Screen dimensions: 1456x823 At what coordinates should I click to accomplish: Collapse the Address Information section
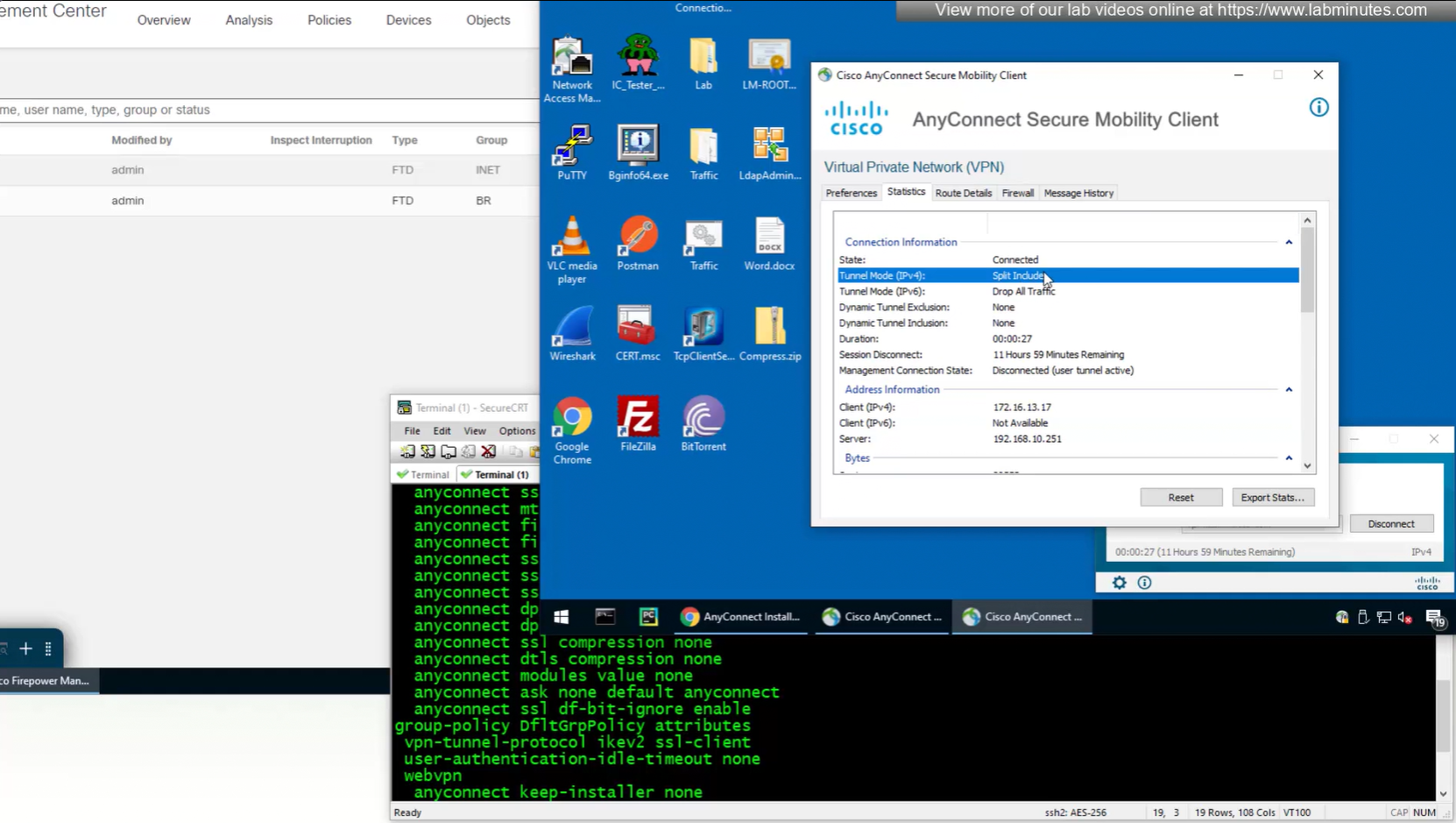click(x=1289, y=390)
